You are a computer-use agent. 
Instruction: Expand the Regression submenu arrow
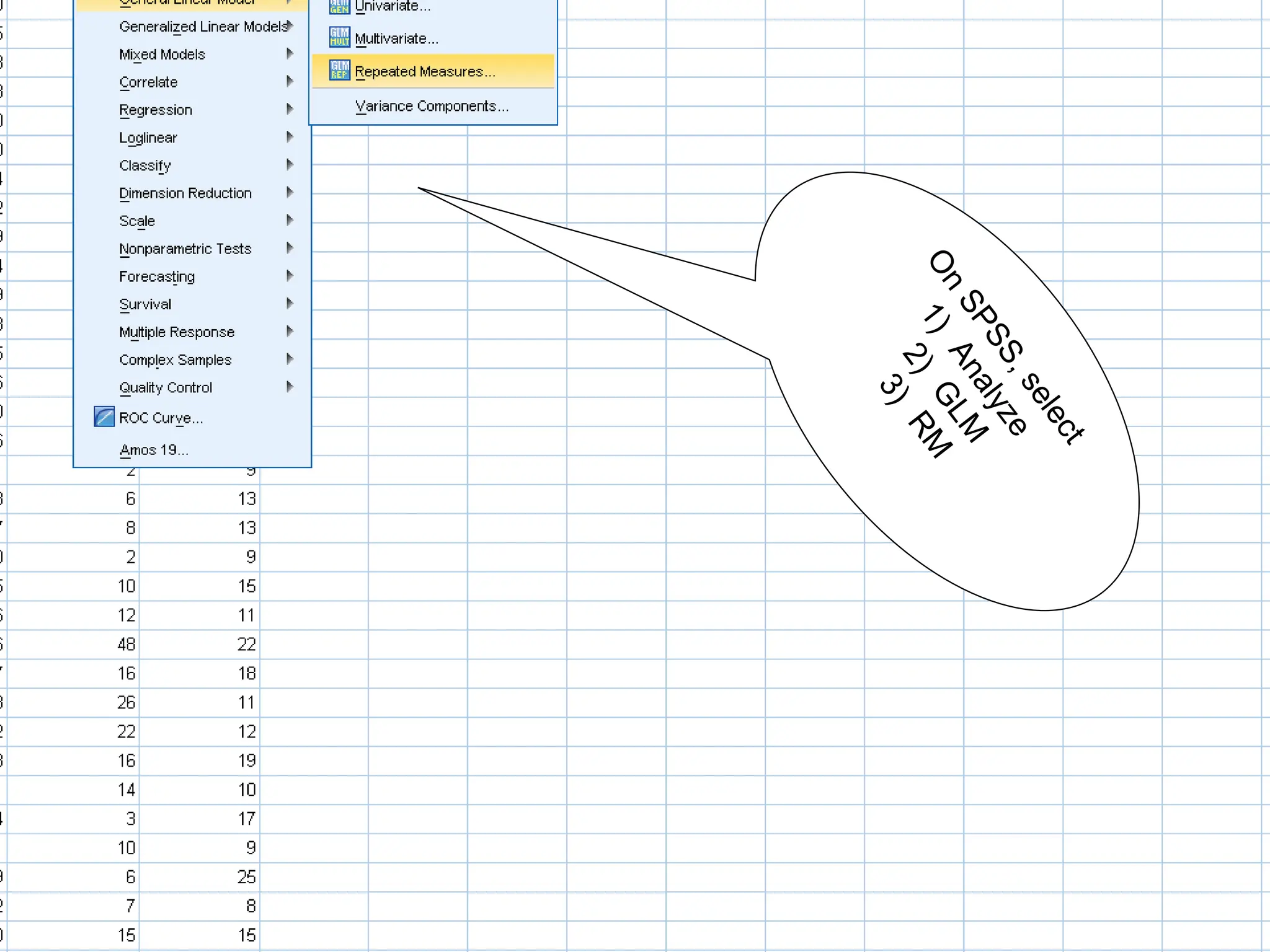[290, 109]
